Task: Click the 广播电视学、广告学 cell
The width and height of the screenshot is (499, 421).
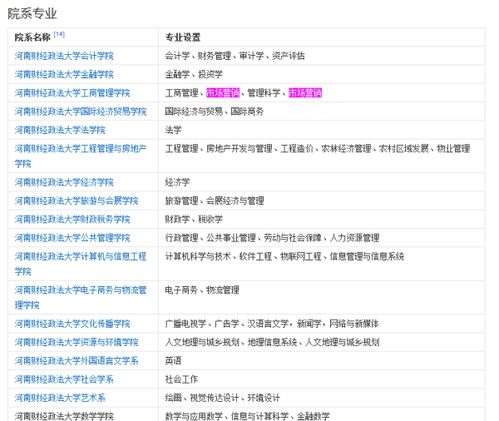Action: [322, 324]
